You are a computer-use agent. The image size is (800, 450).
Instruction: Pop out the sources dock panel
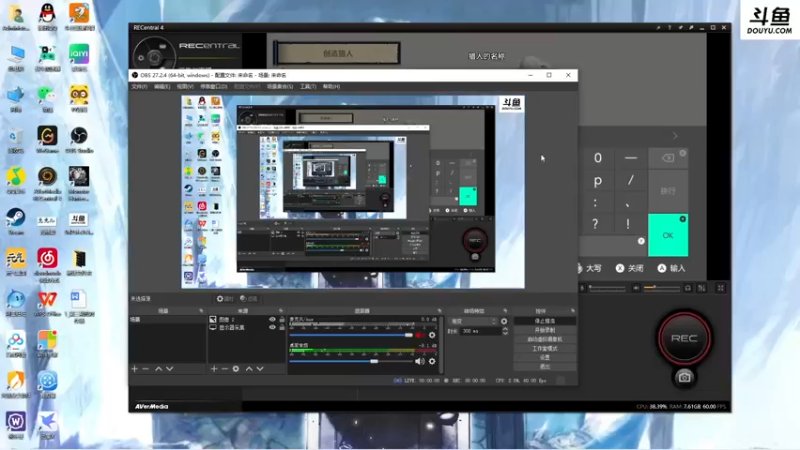pos(281,311)
